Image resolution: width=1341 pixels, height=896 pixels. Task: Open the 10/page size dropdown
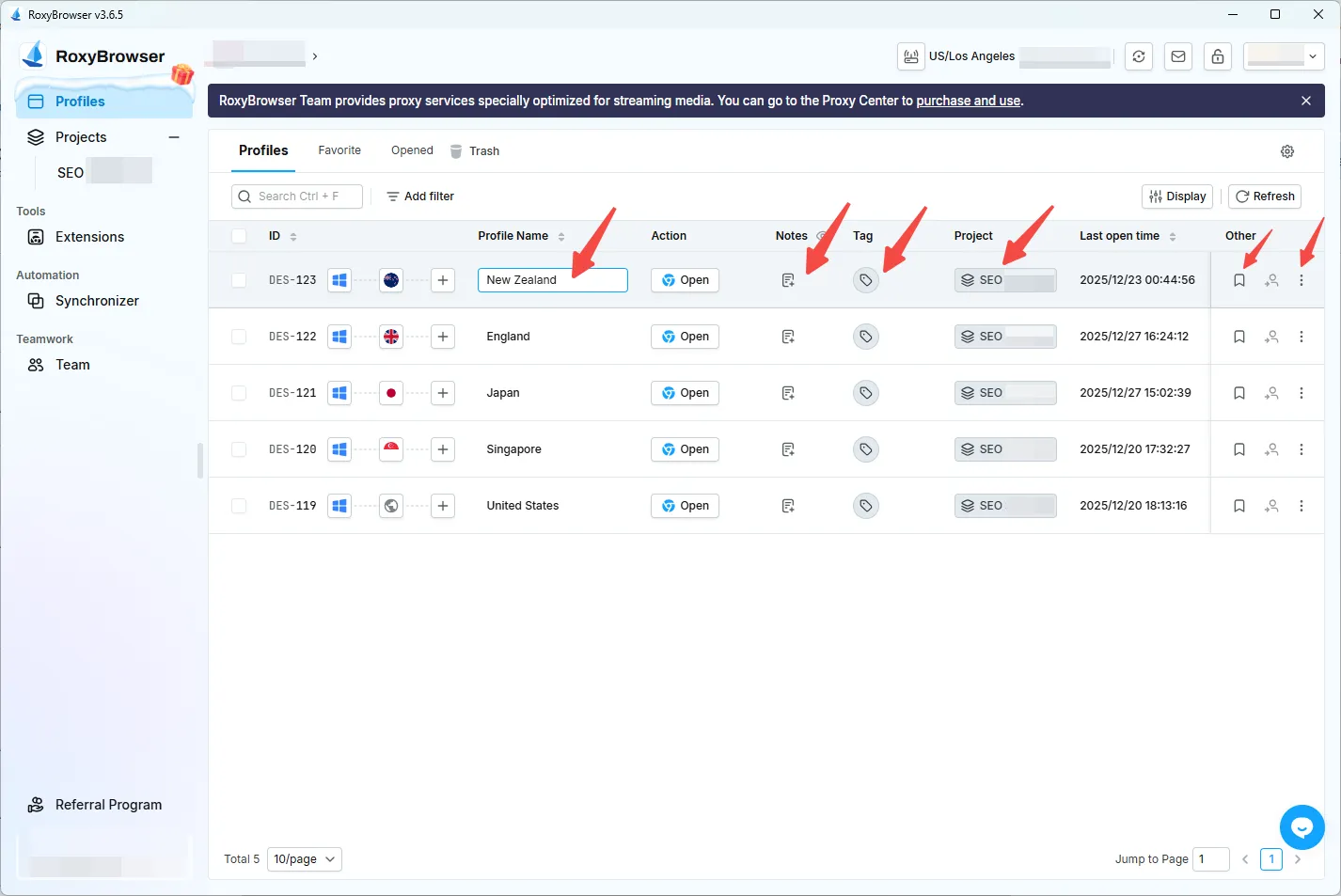tap(304, 859)
